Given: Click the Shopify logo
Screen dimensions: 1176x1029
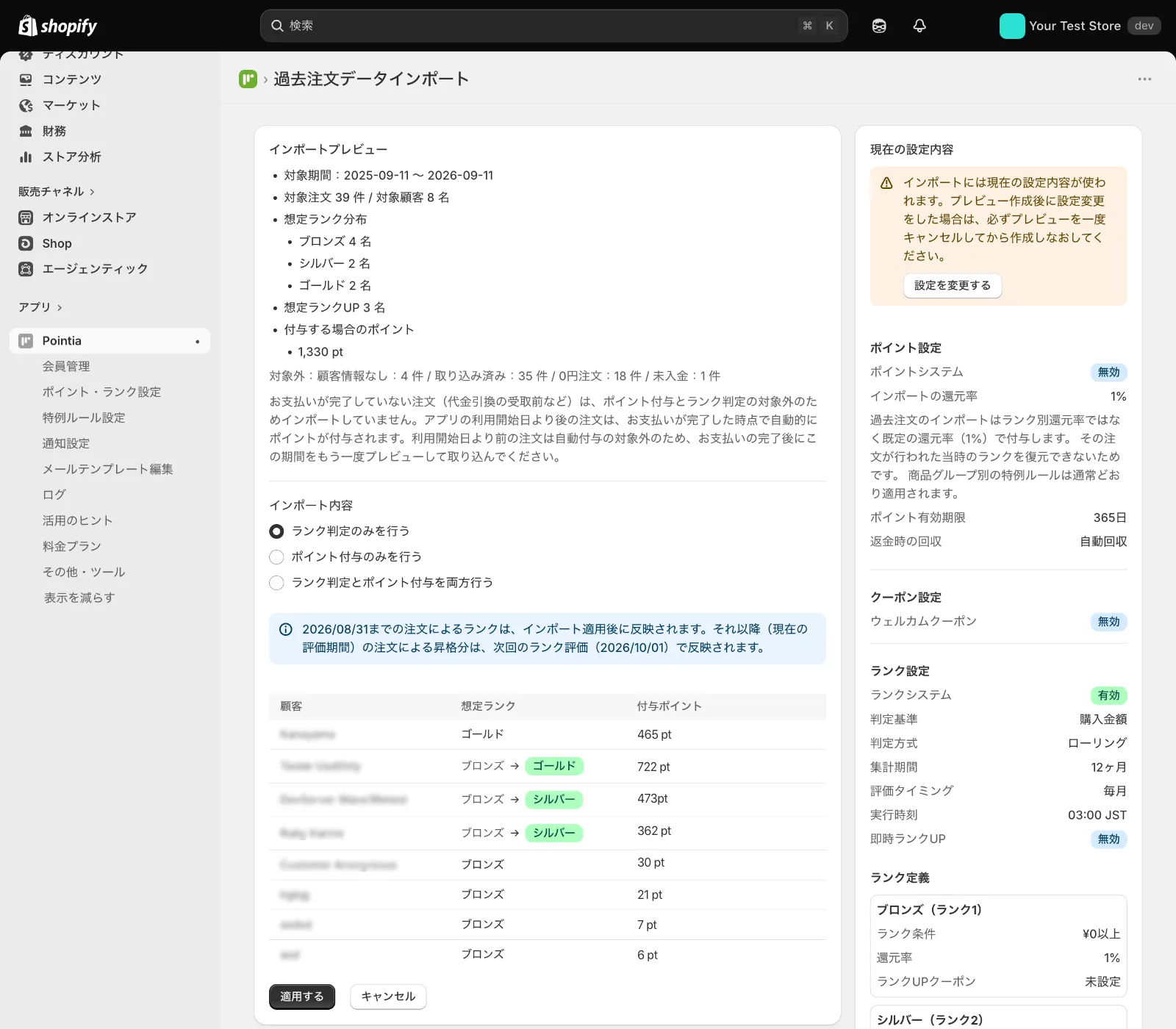Looking at the screenshot, I should pos(57,26).
